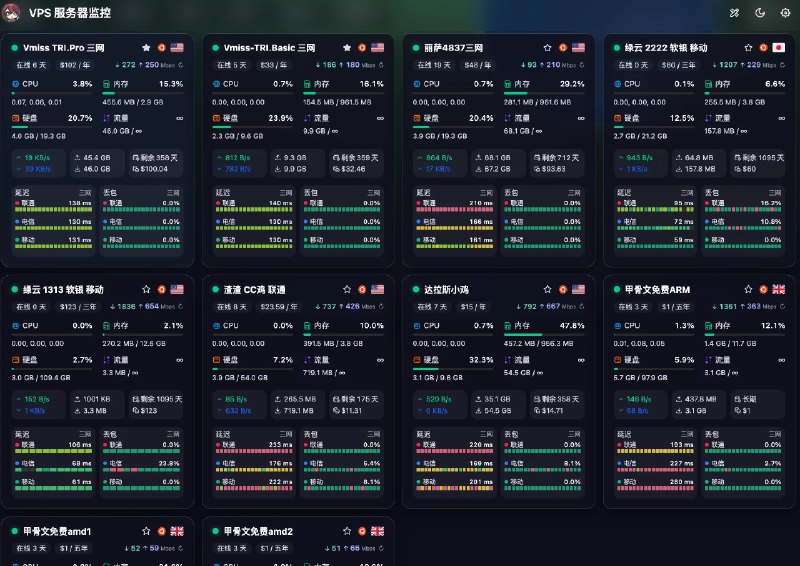Click the CPU icon on Vmiss TRI.Pro card
This screenshot has width=800, height=566.
pyautogui.click(x=15, y=84)
